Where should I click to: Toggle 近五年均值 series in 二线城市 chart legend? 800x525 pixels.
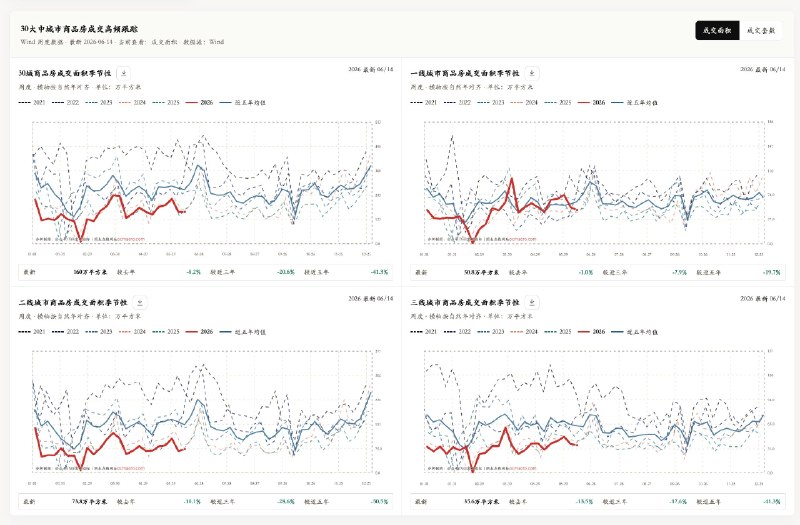pyautogui.click(x=243, y=332)
